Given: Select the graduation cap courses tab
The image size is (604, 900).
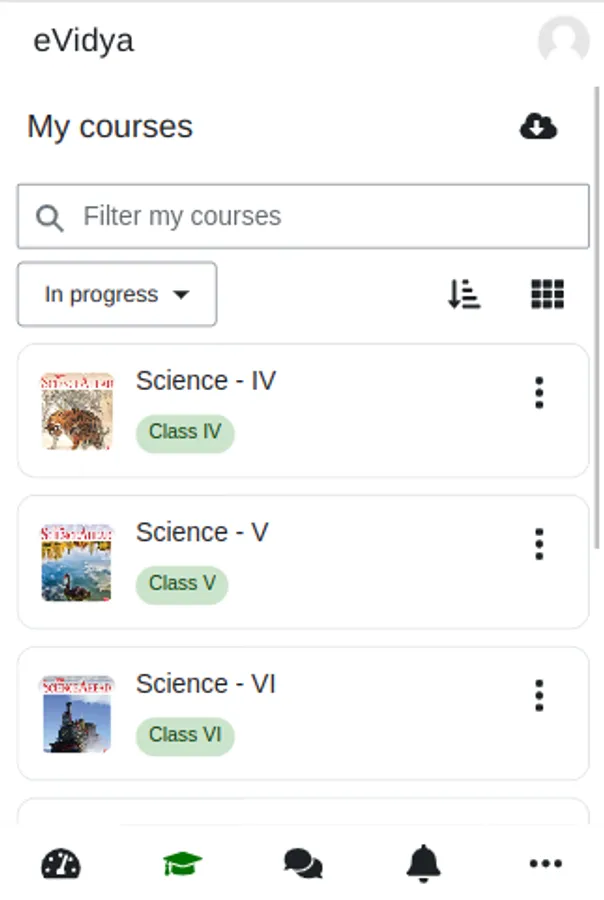Looking at the screenshot, I should (x=182, y=863).
